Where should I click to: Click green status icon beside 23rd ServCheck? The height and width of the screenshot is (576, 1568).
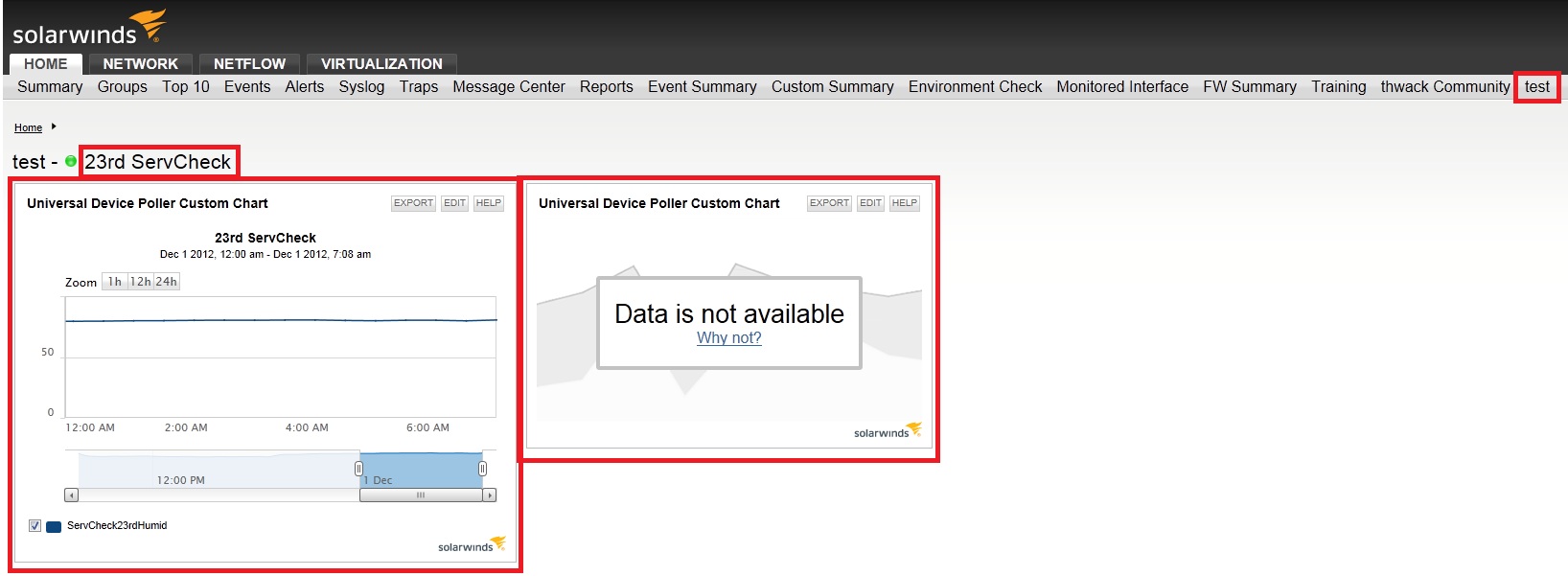[x=71, y=161]
